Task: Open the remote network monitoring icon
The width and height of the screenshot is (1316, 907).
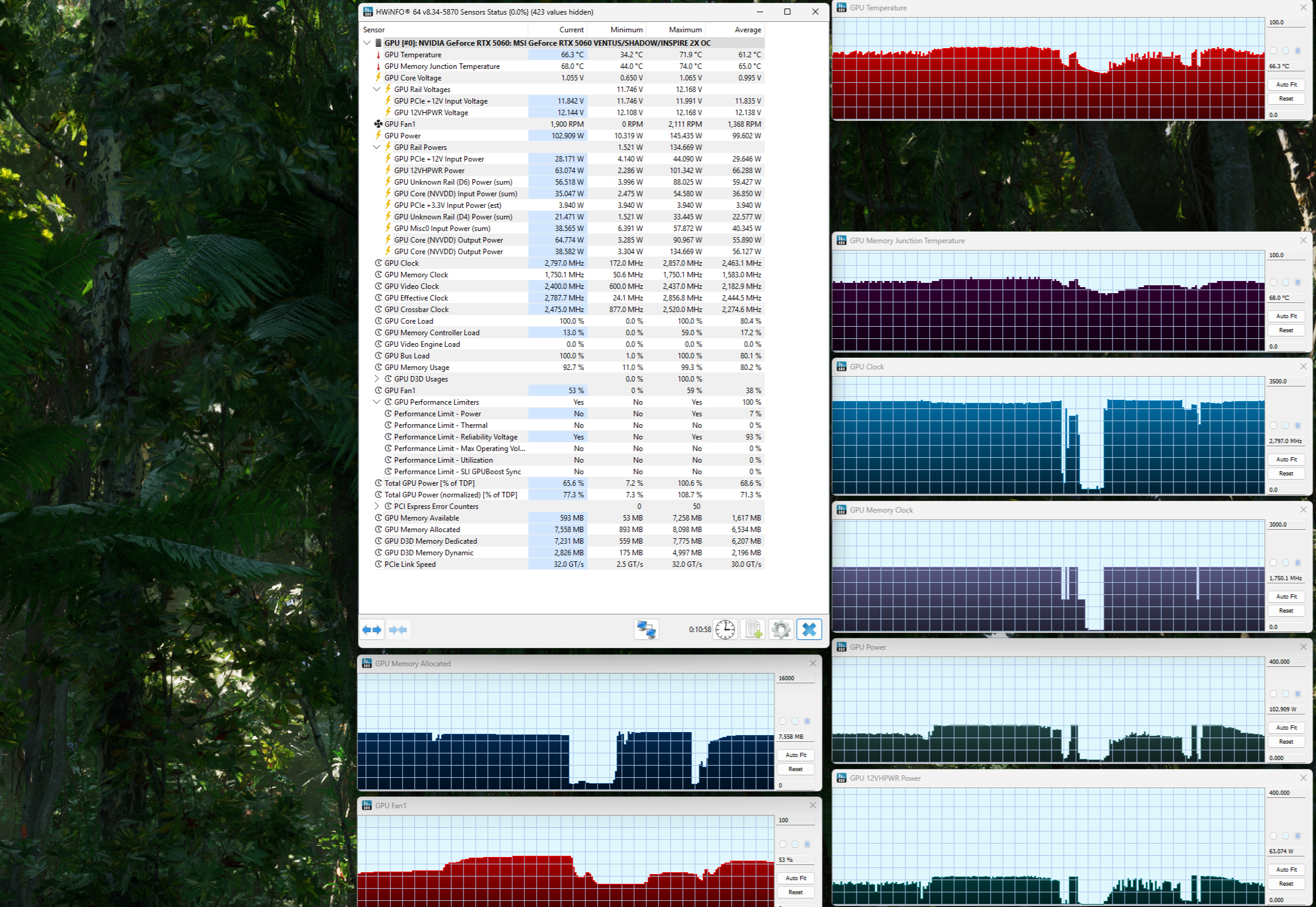Action: 646,630
